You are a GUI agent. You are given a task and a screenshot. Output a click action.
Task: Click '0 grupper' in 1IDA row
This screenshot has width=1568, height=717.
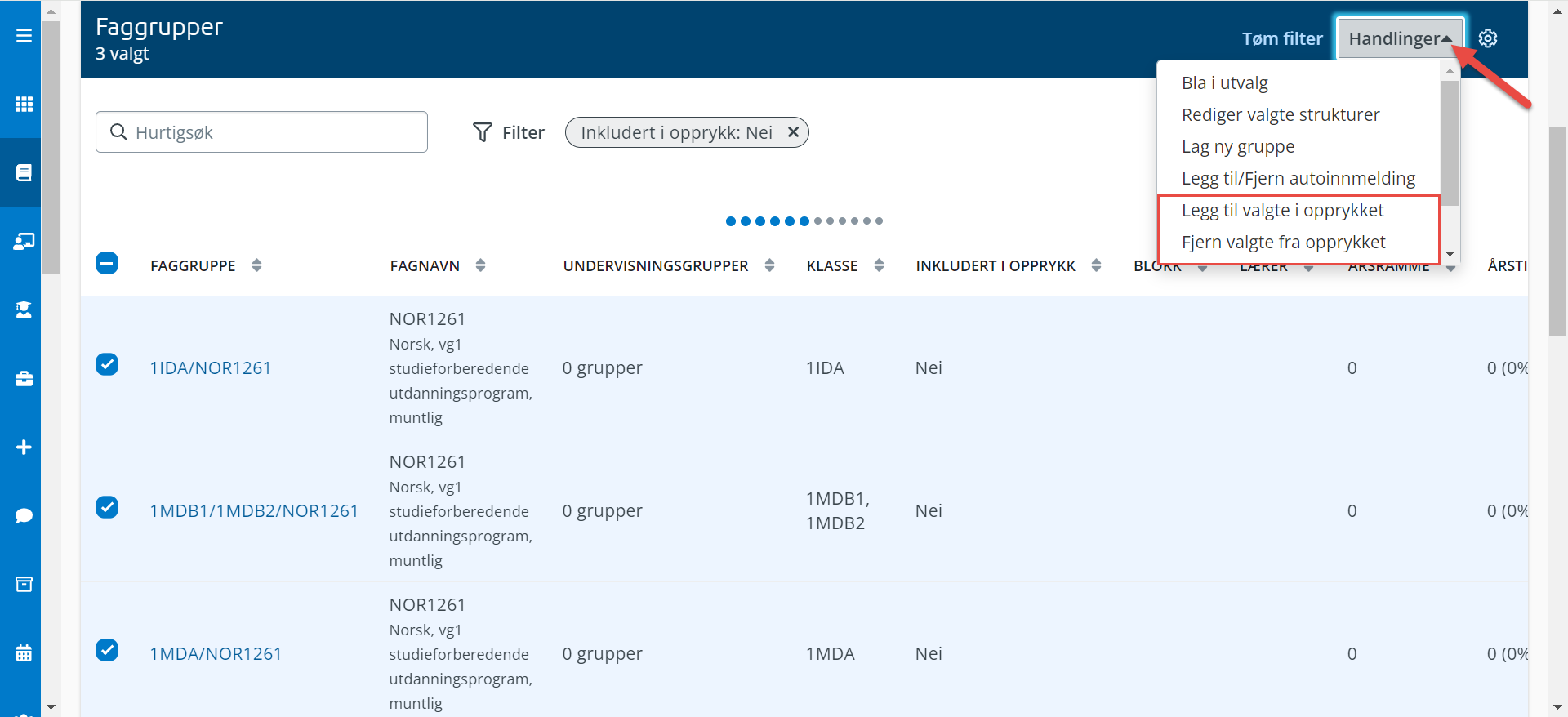[x=603, y=368]
